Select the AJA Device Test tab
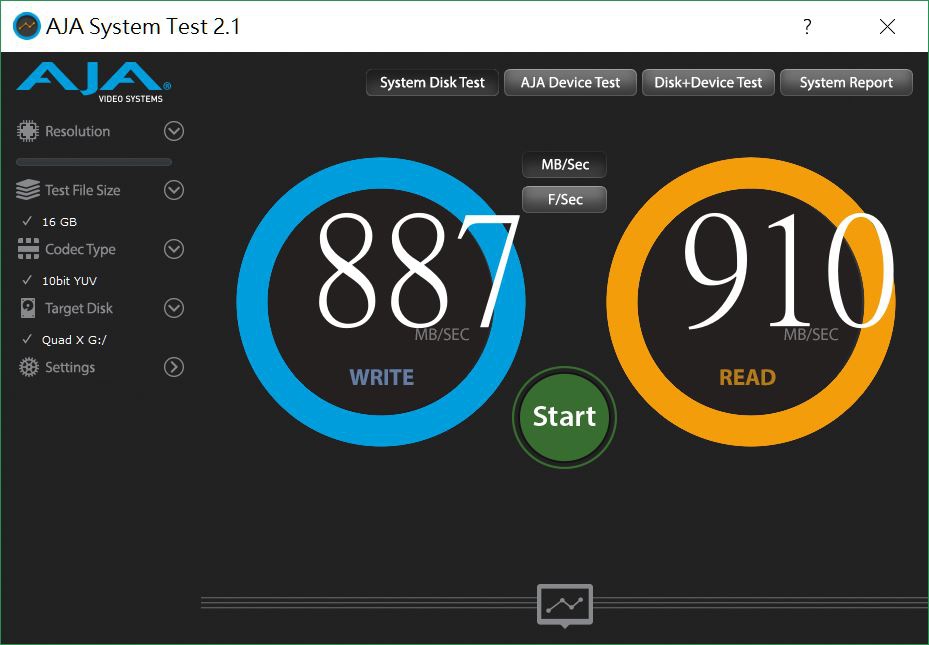Screen dimensions: 929x645 [570, 82]
